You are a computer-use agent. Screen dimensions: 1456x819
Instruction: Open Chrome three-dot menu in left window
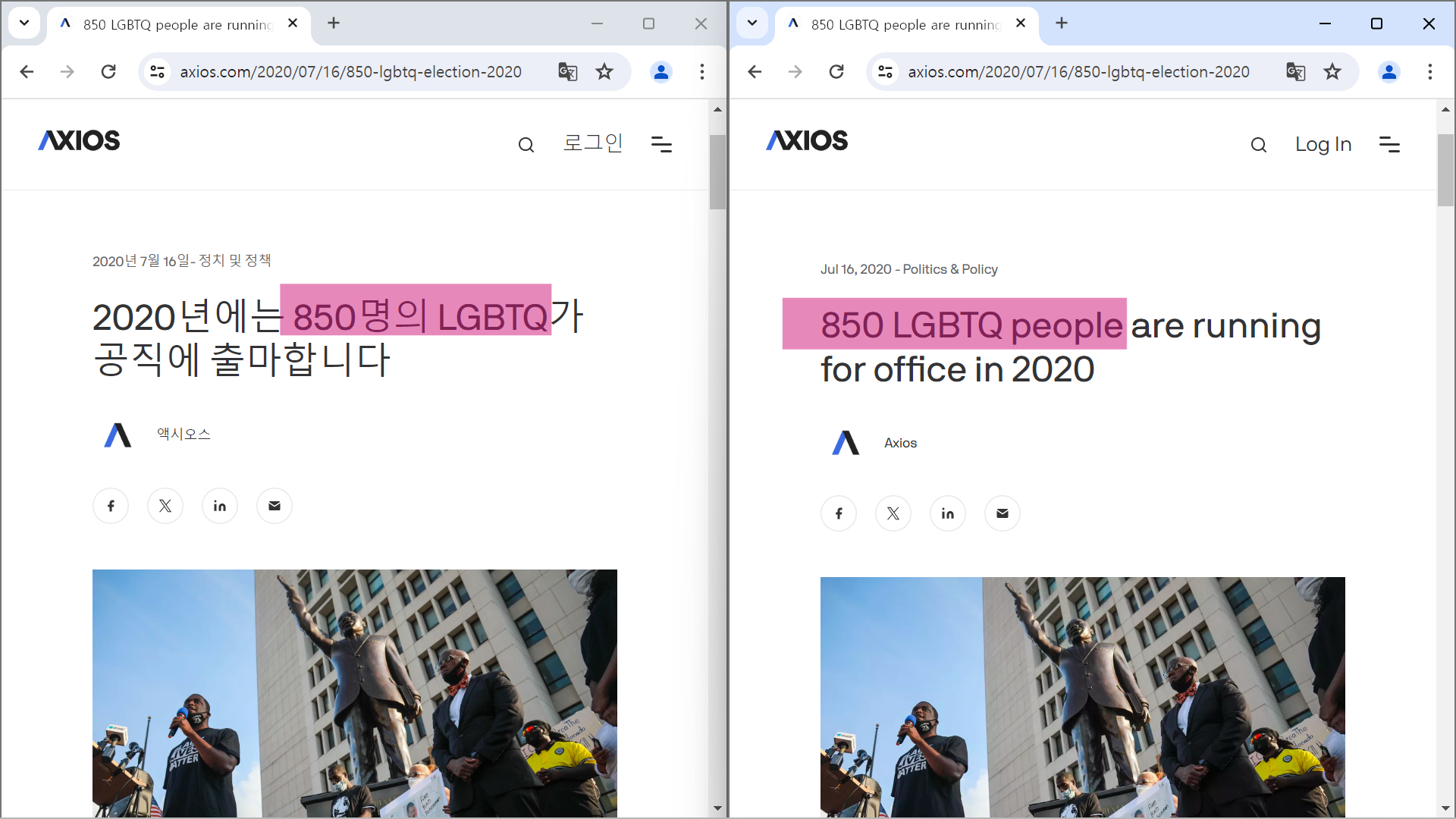pos(702,71)
